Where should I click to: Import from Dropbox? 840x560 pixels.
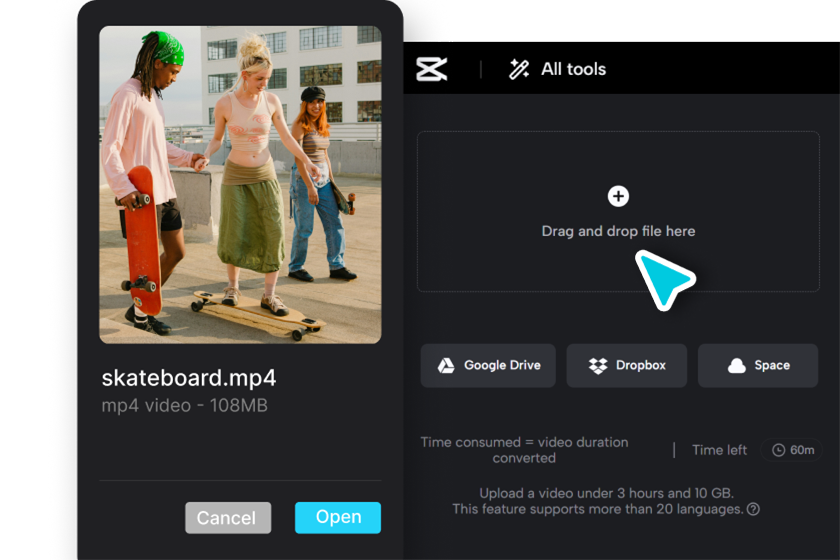coord(627,365)
